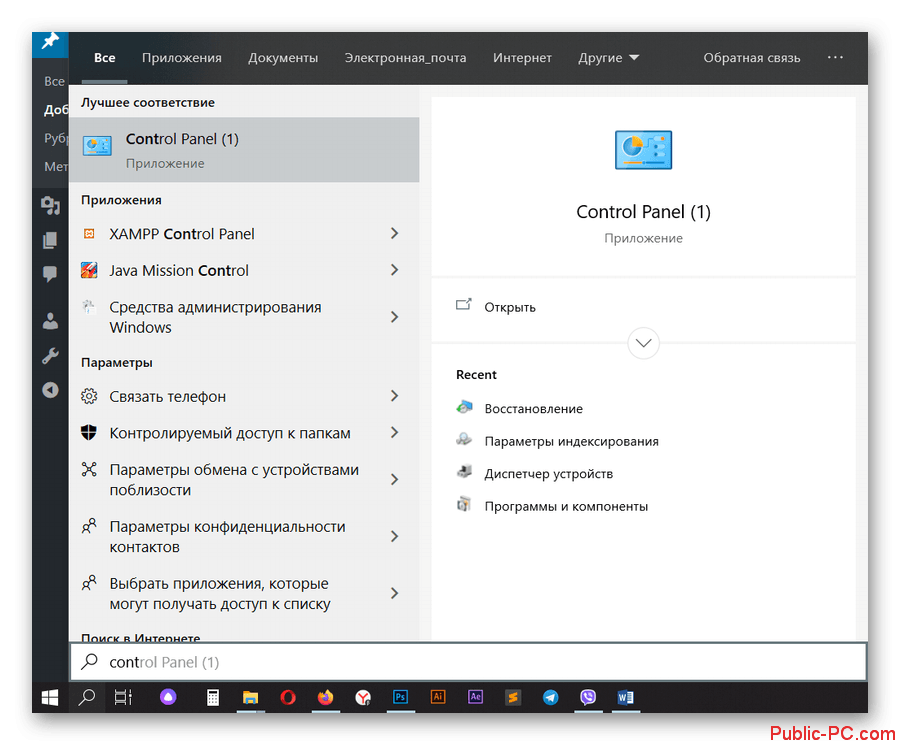Open the Calculator taskbar icon
The width and height of the screenshot is (900, 745).
pos(213,697)
